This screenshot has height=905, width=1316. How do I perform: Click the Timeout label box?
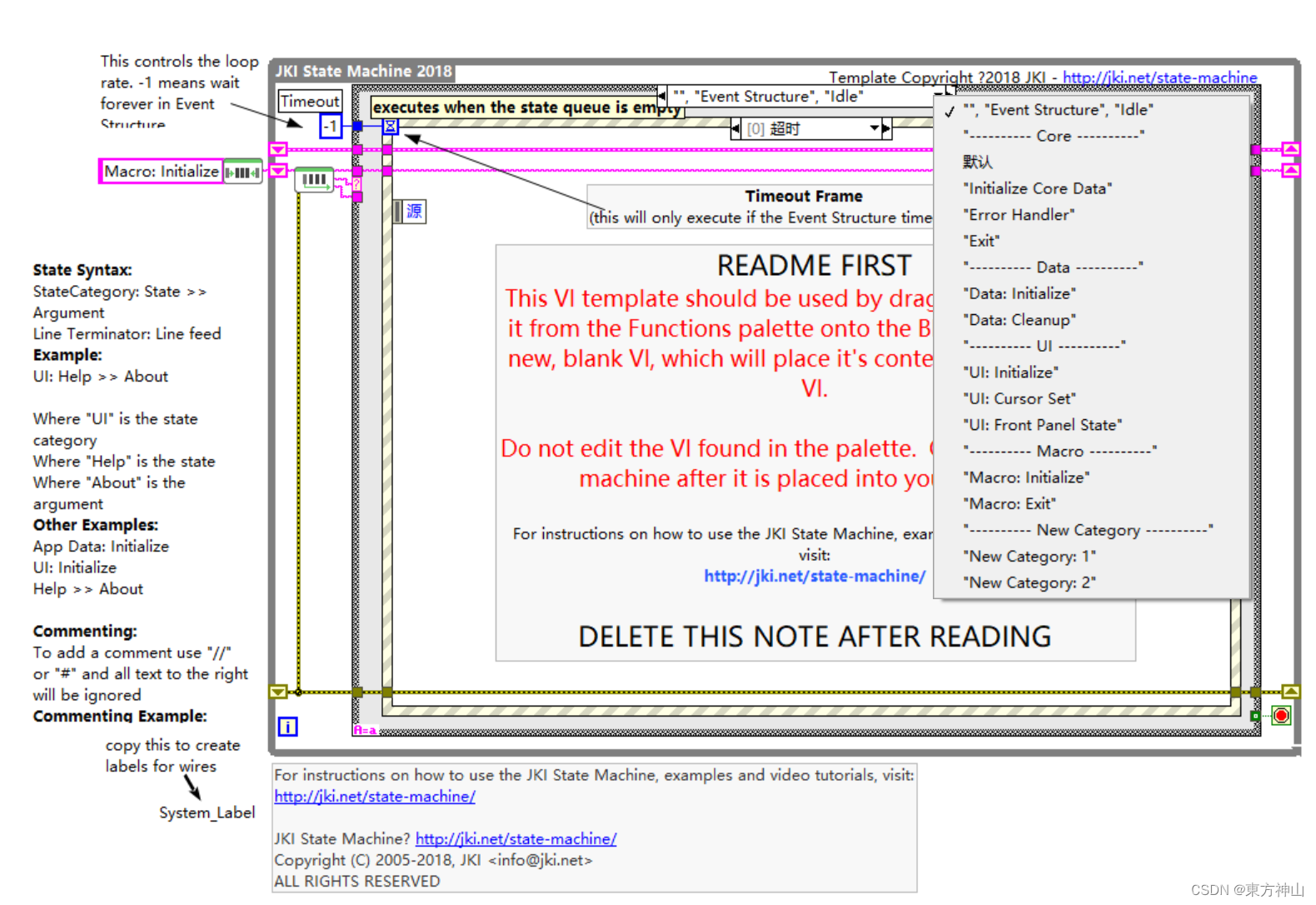pos(310,101)
